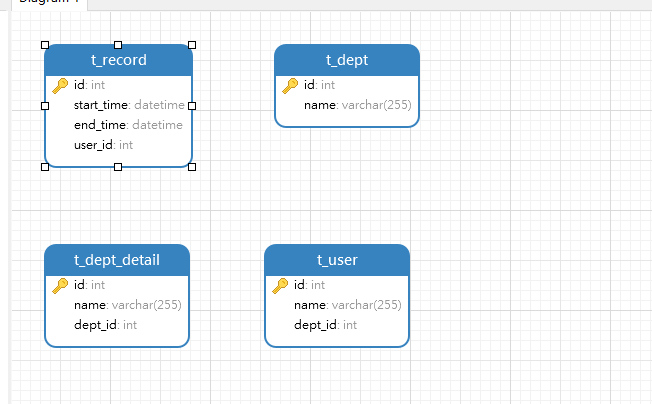The image size is (652, 404).
Task: Click bottom-right resize handle of t_record
Action: [x=192, y=167]
